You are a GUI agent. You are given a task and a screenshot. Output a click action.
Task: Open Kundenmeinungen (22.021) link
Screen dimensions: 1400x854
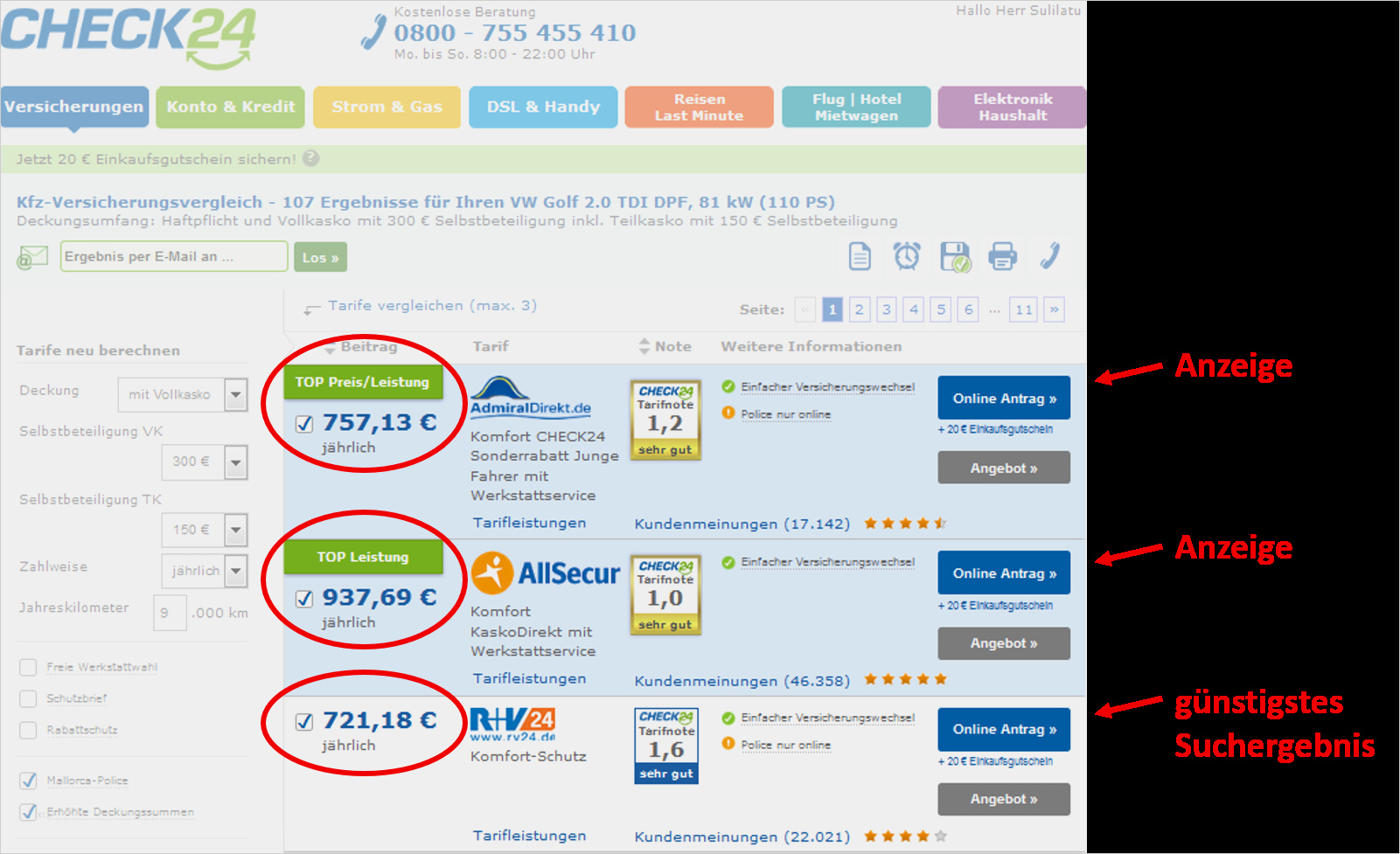tap(742, 837)
